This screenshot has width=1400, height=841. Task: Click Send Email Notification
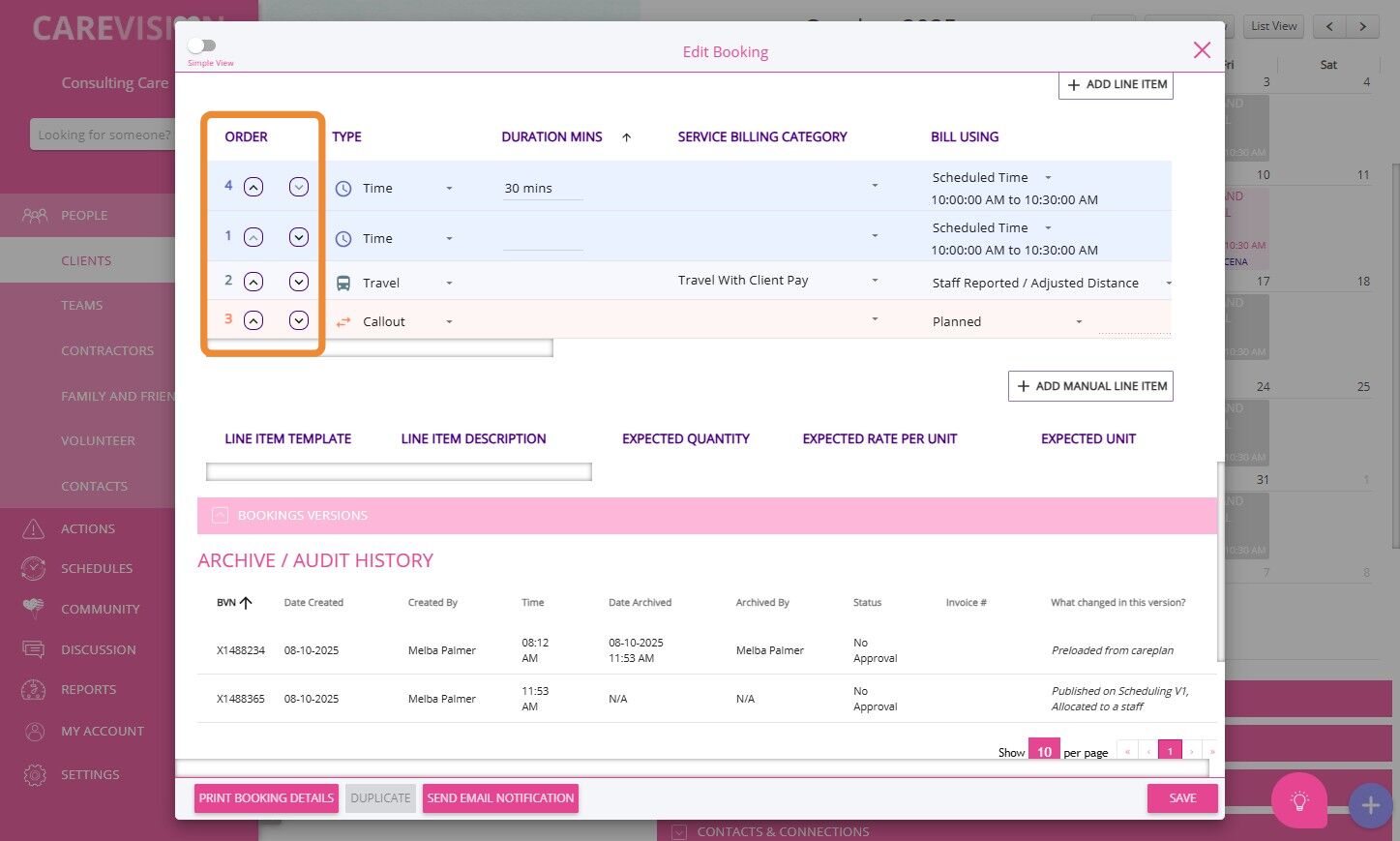coord(500,798)
